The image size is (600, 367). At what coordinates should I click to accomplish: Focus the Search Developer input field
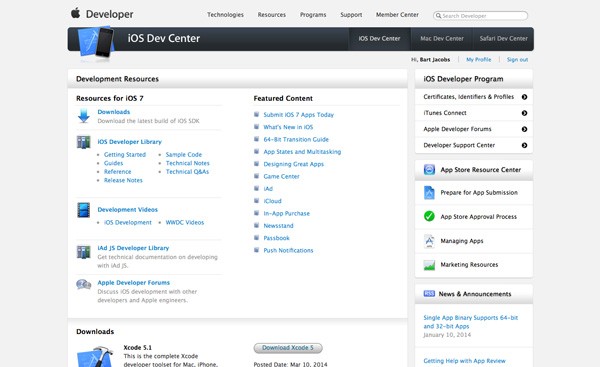click(x=480, y=16)
